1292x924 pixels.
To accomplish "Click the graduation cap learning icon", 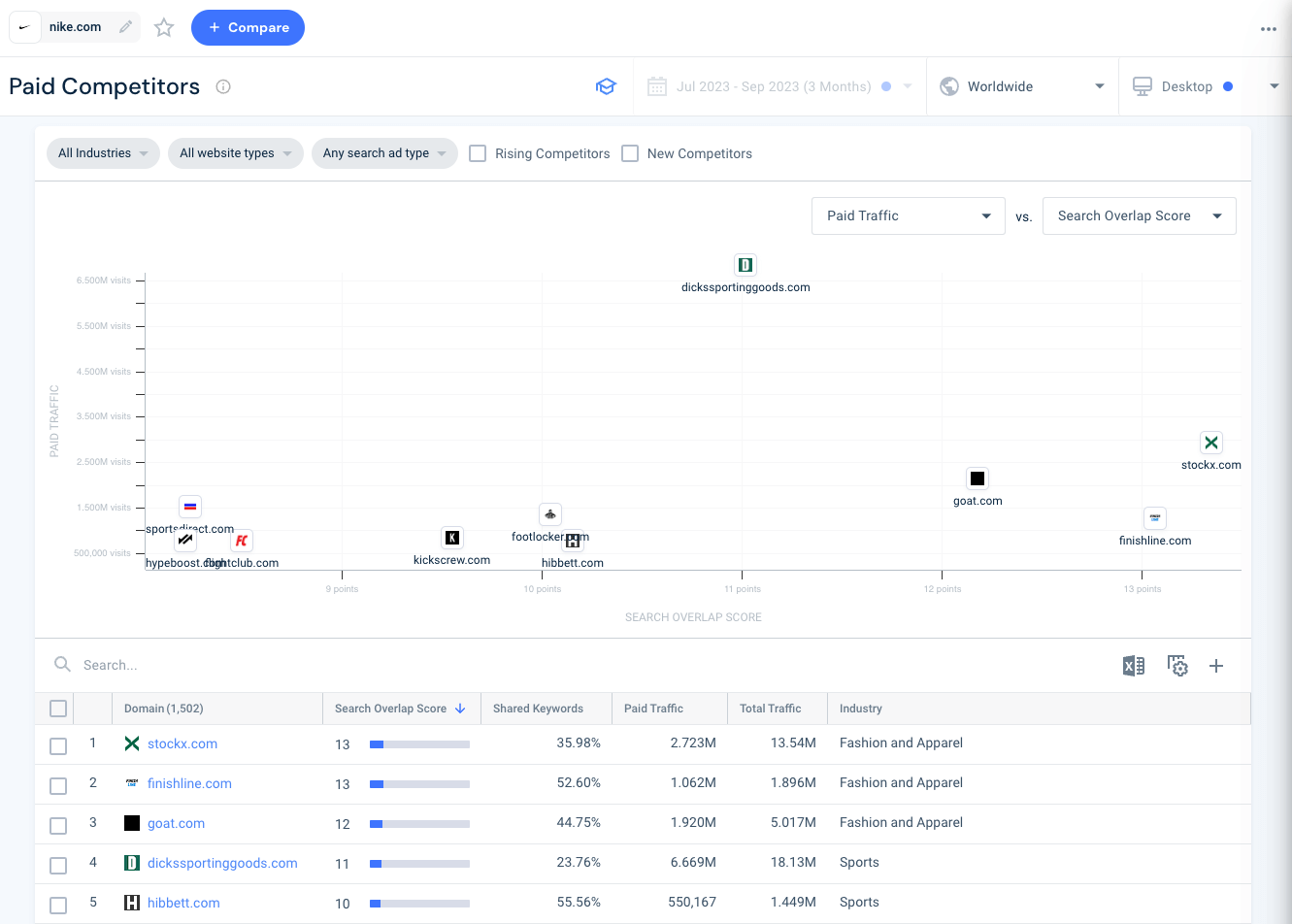I will (x=606, y=85).
